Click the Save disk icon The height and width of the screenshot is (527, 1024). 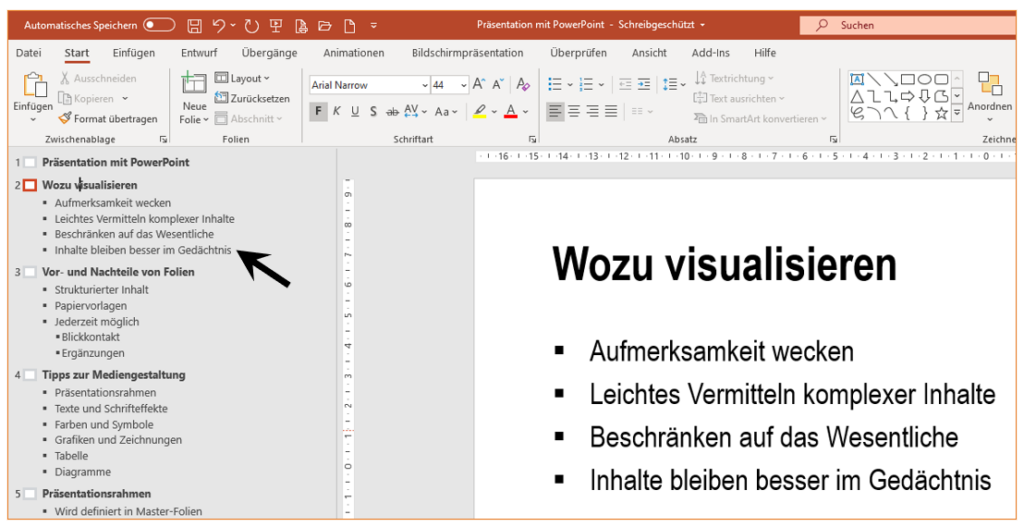195,25
